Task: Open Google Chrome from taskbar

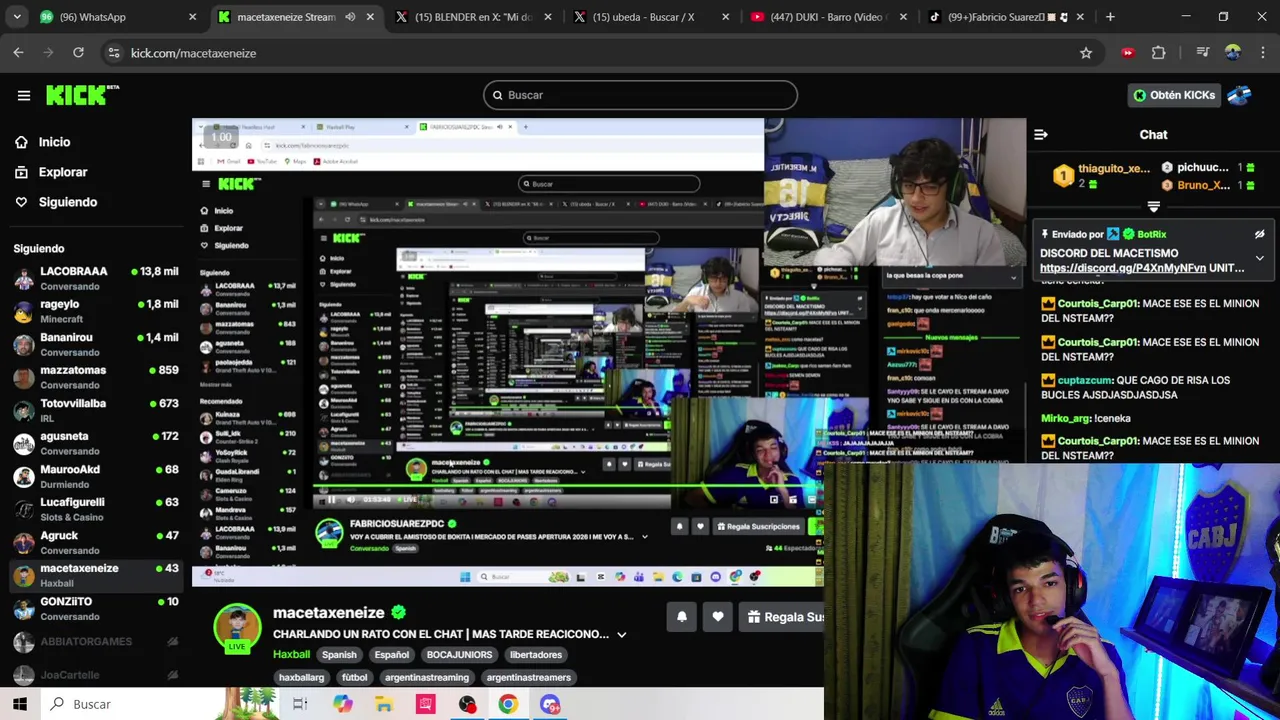Action: coord(508,704)
